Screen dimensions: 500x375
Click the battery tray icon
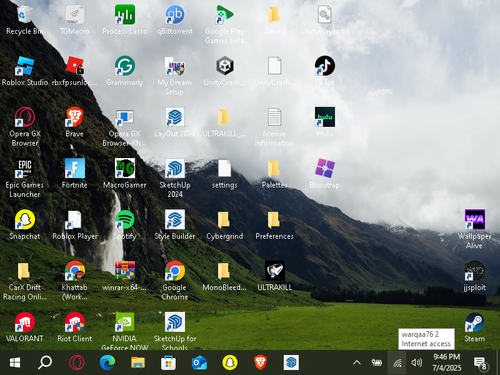[377, 363]
